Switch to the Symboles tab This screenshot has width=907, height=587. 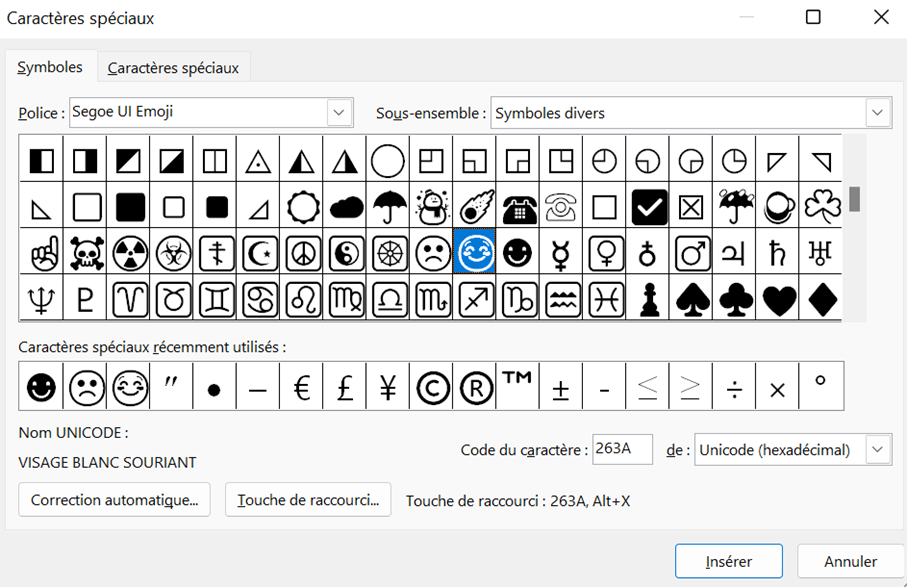50,67
